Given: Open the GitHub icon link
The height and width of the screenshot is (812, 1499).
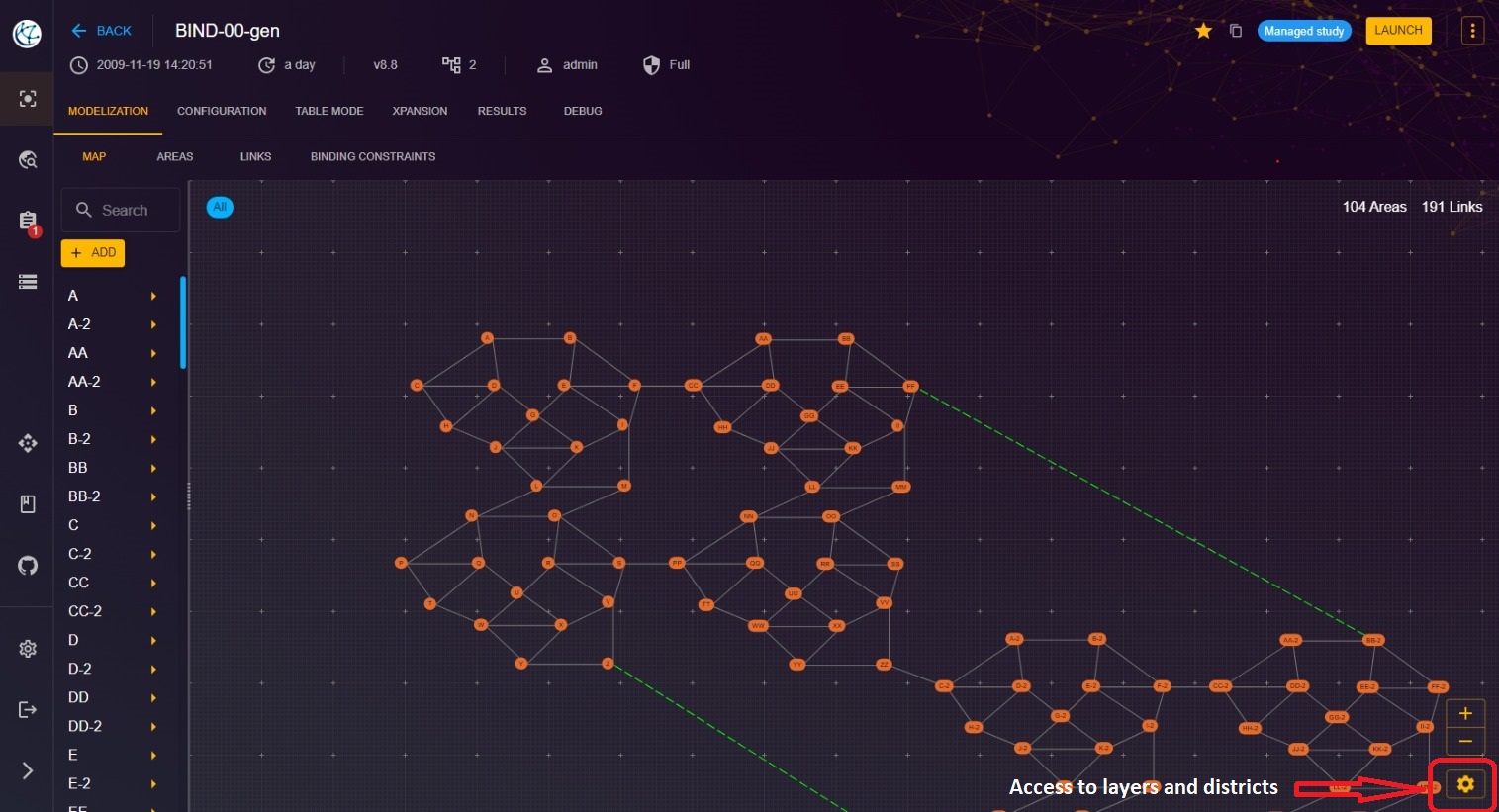Looking at the screenshot, I should [28, 566].
